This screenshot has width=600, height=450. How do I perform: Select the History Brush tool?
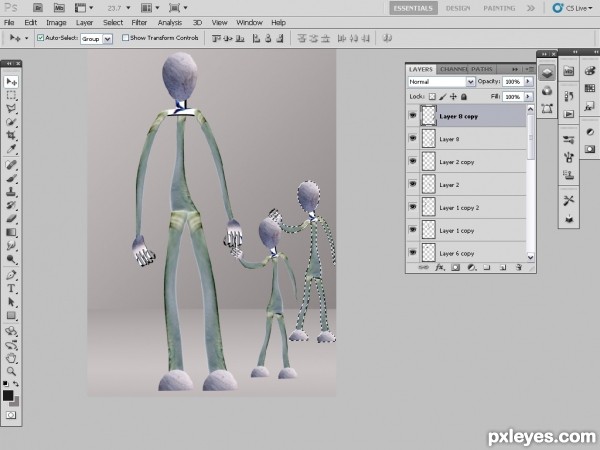pyautogui.click(x=11, y=205)
